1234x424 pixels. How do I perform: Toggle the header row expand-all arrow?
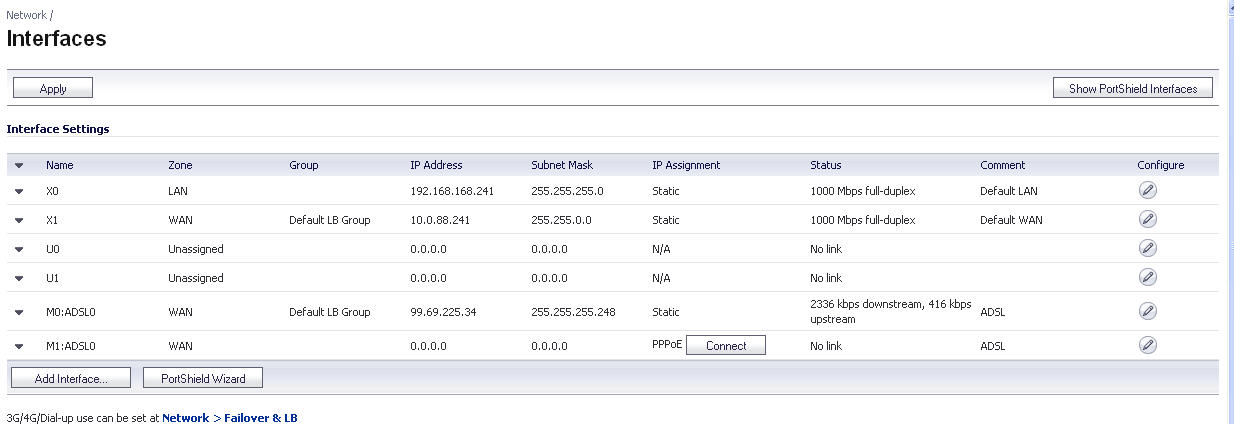(19, 165)
